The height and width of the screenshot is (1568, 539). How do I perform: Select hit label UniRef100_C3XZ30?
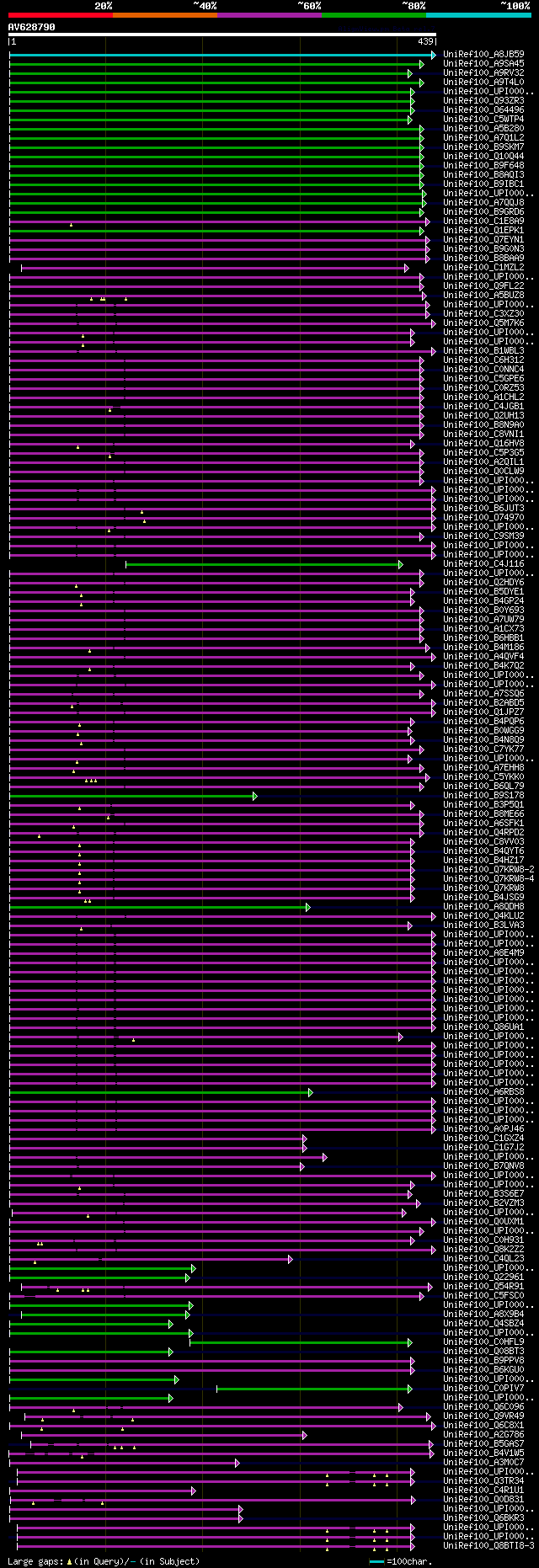click(483, 314)
